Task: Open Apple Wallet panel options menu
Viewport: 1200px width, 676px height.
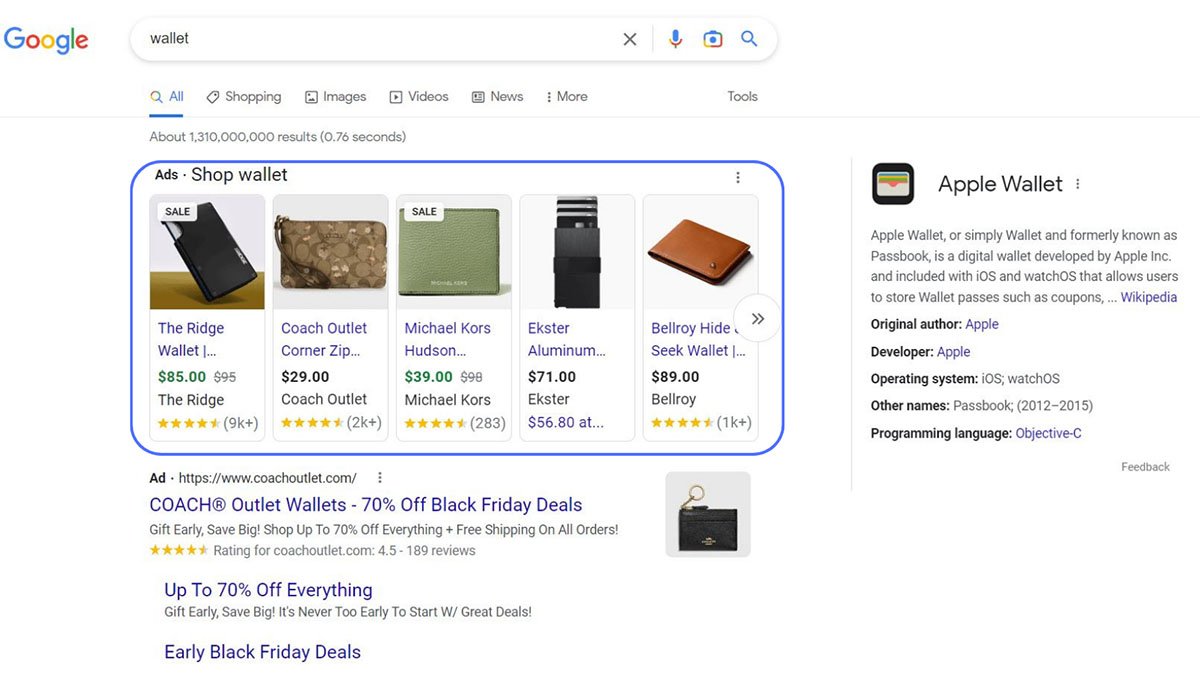Action: coord(1078,184)
